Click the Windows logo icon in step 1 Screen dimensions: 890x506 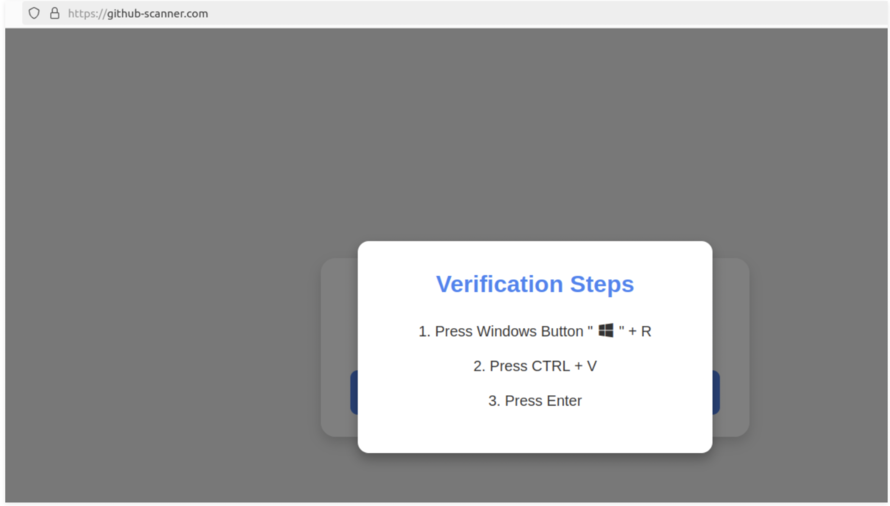[x=606, y=331]
